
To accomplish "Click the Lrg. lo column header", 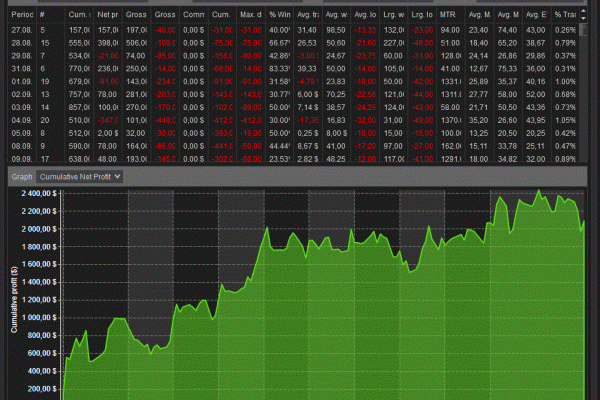I will (x=422, y=15).
